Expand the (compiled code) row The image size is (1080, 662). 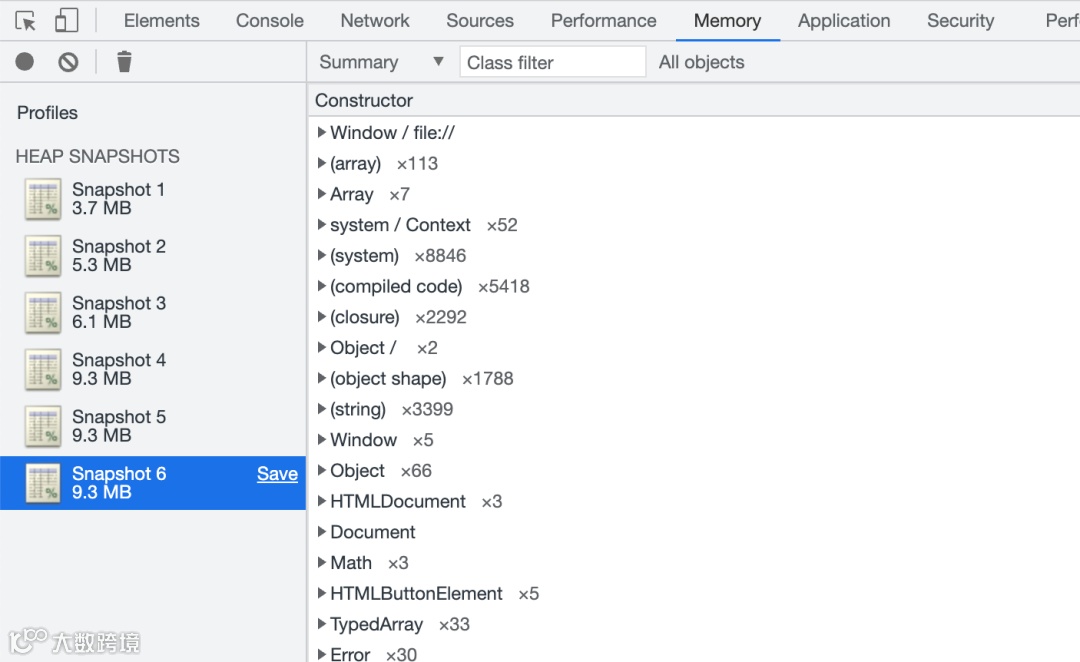pyautogui.click(x=322, y=286)
